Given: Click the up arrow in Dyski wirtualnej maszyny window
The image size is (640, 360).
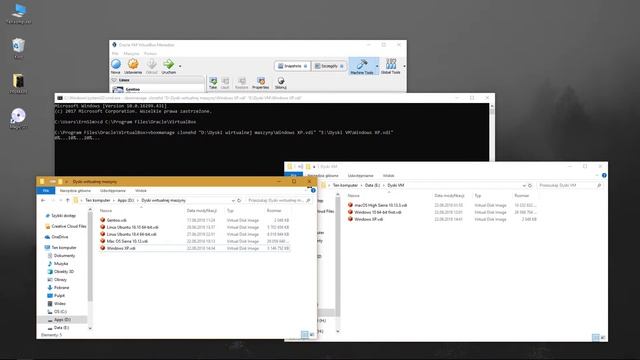Looking at the screenshot, I should click(67, 200).
